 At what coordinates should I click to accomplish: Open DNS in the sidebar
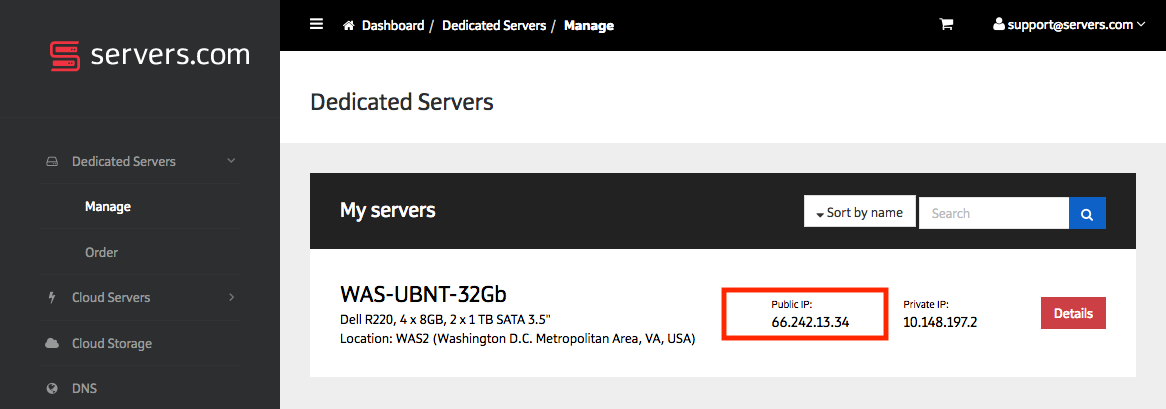[84, 388]
